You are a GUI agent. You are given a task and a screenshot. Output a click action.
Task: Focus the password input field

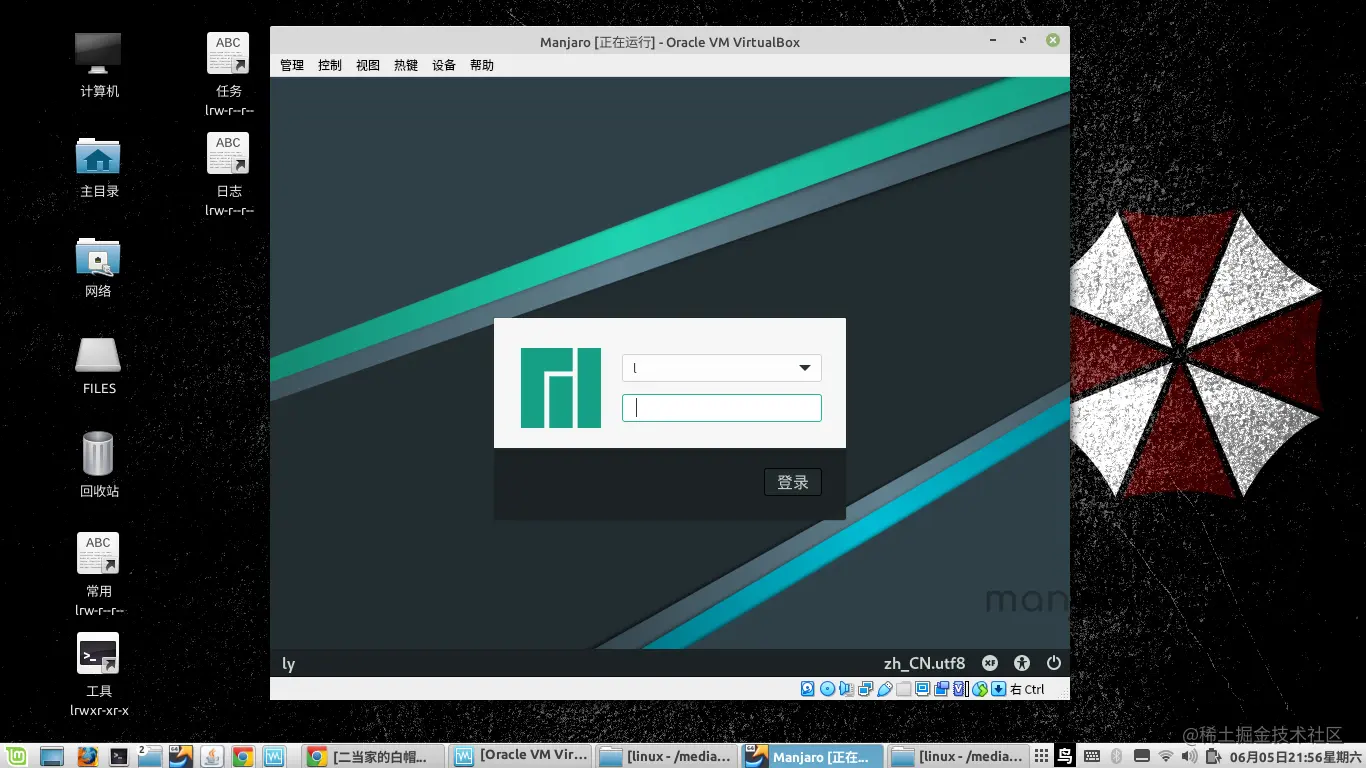[721, 407]
